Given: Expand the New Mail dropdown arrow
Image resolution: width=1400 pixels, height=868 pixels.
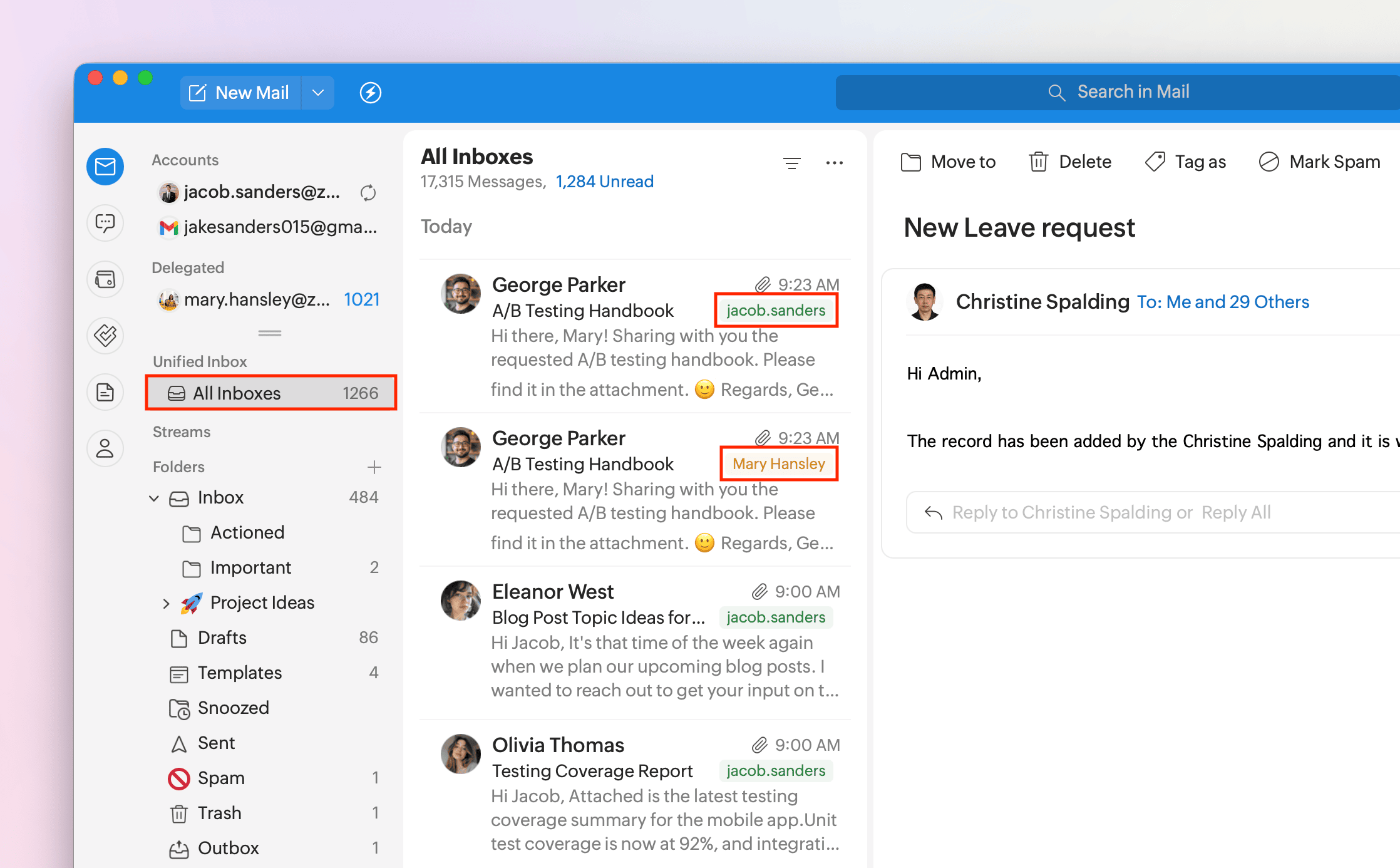Looking at the screenshot, I should pos(318,93).
